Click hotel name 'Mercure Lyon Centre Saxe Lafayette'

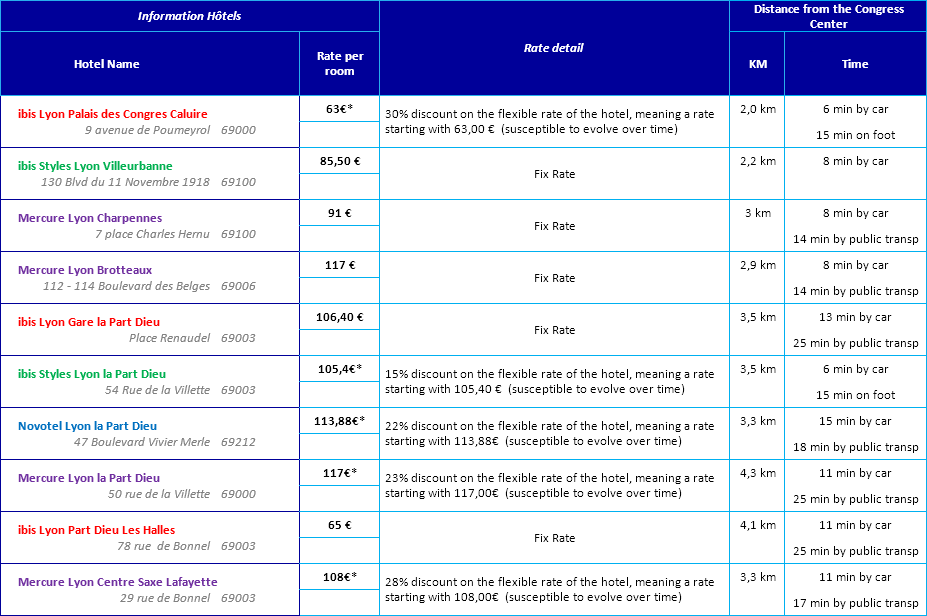(x=118, y=582)
